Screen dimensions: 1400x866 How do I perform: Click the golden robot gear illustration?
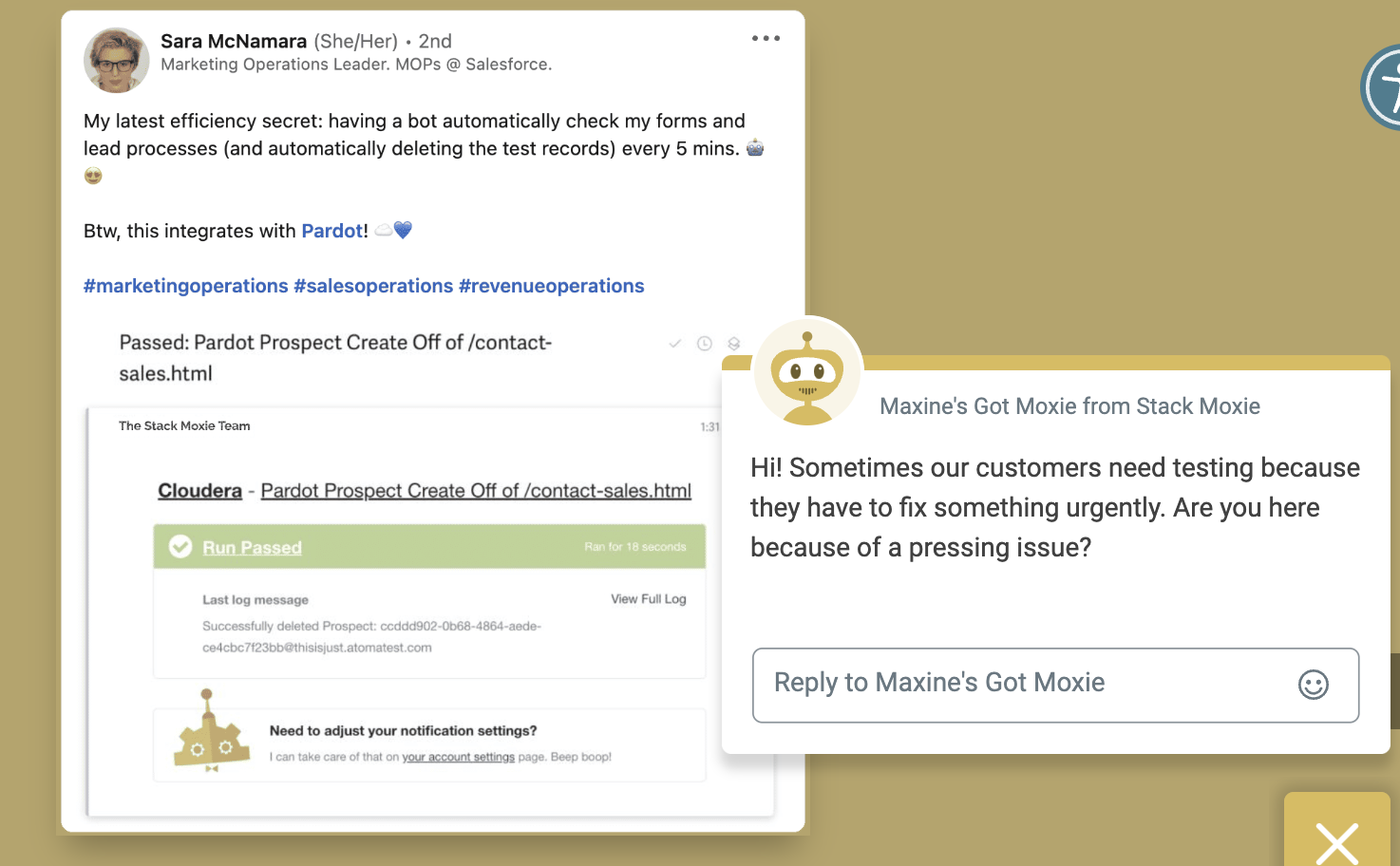tap(211, 730)
